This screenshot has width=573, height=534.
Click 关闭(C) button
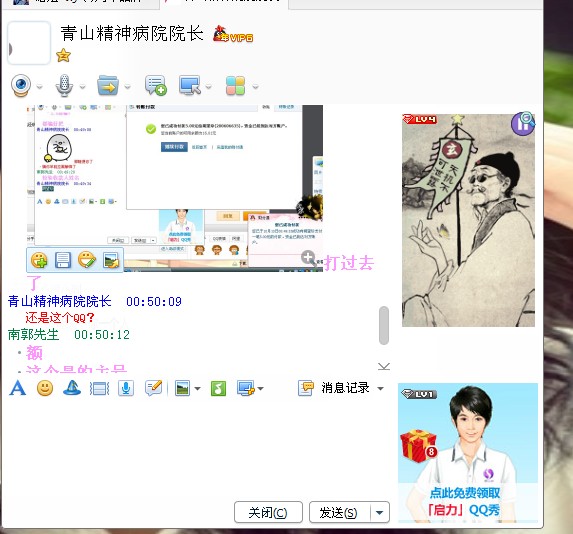268,512
